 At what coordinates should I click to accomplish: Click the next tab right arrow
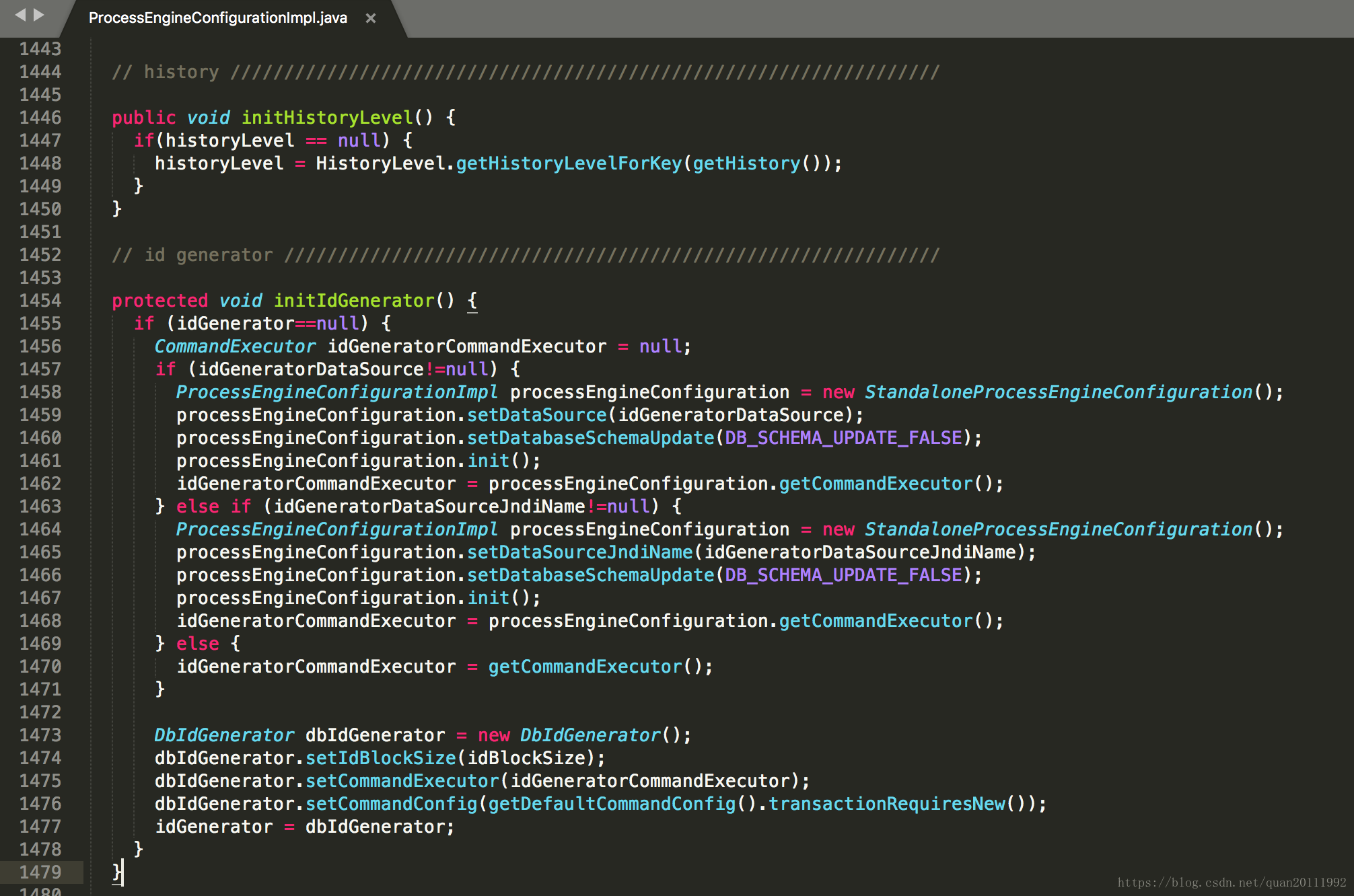(39, 15)
